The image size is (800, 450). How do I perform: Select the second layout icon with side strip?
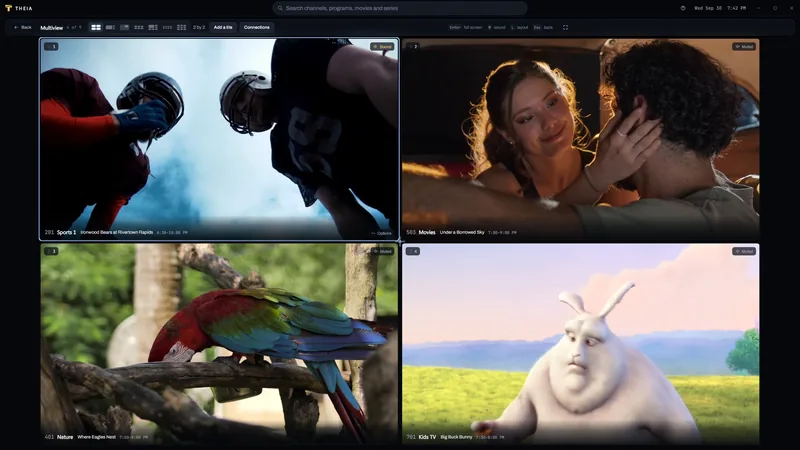110,28
